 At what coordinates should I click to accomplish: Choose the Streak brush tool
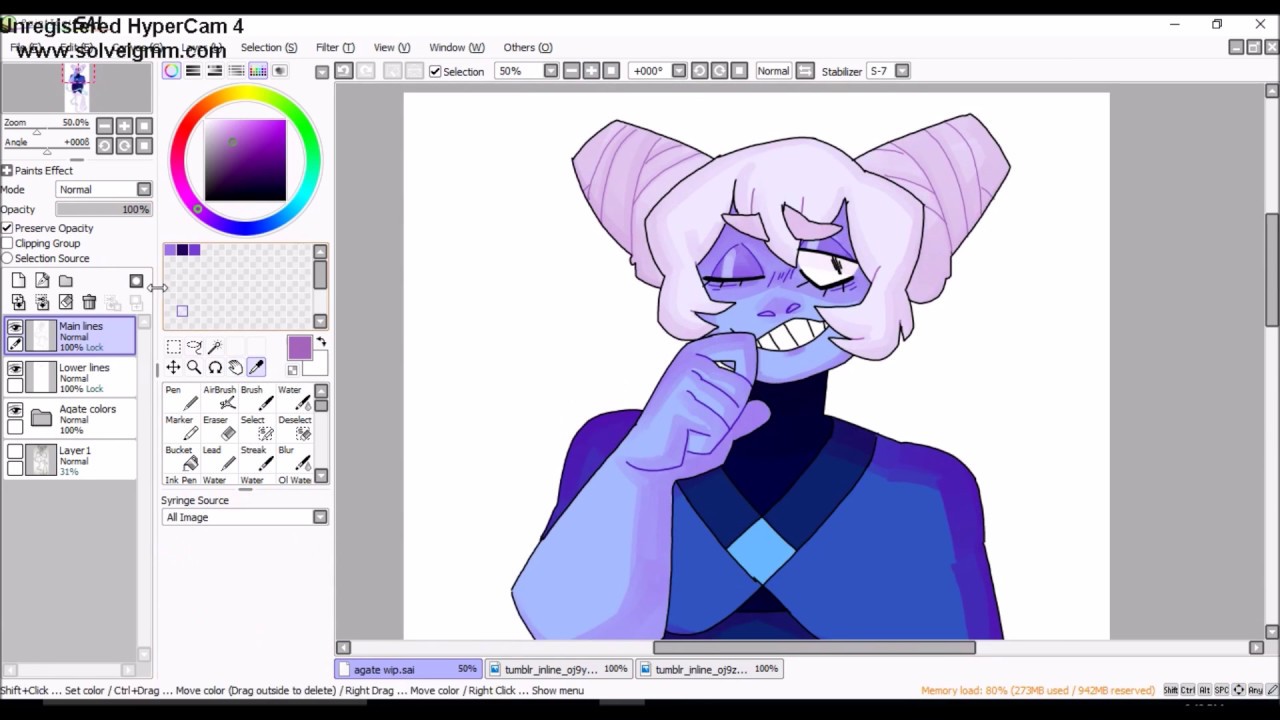click(x=256, y=457)
